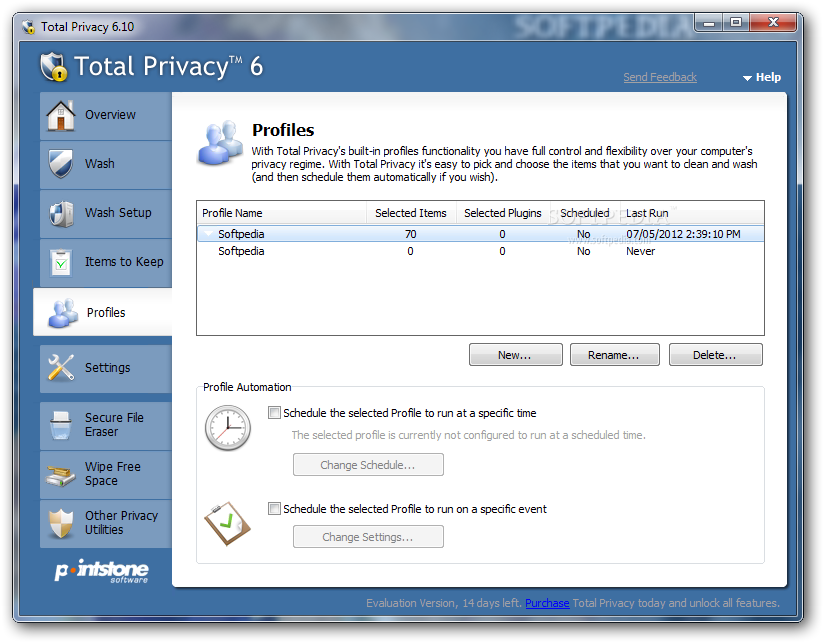Viewport: 824px width, 643px height.
Task: Sort by Last Run column header
Action: pos(692,213)
